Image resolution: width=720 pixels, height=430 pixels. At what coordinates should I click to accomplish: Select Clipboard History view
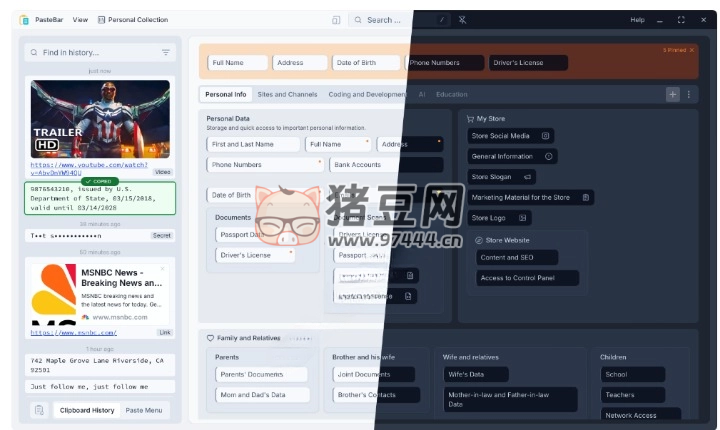point(85,410)
